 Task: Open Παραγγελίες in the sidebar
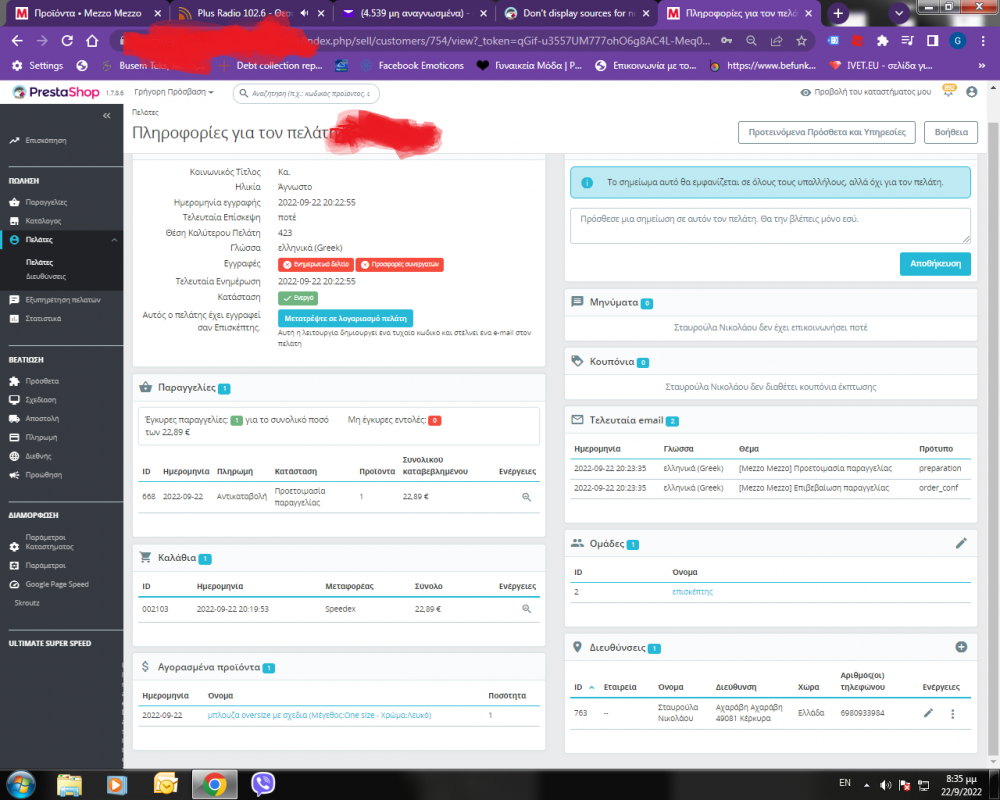tap(46, 202)
